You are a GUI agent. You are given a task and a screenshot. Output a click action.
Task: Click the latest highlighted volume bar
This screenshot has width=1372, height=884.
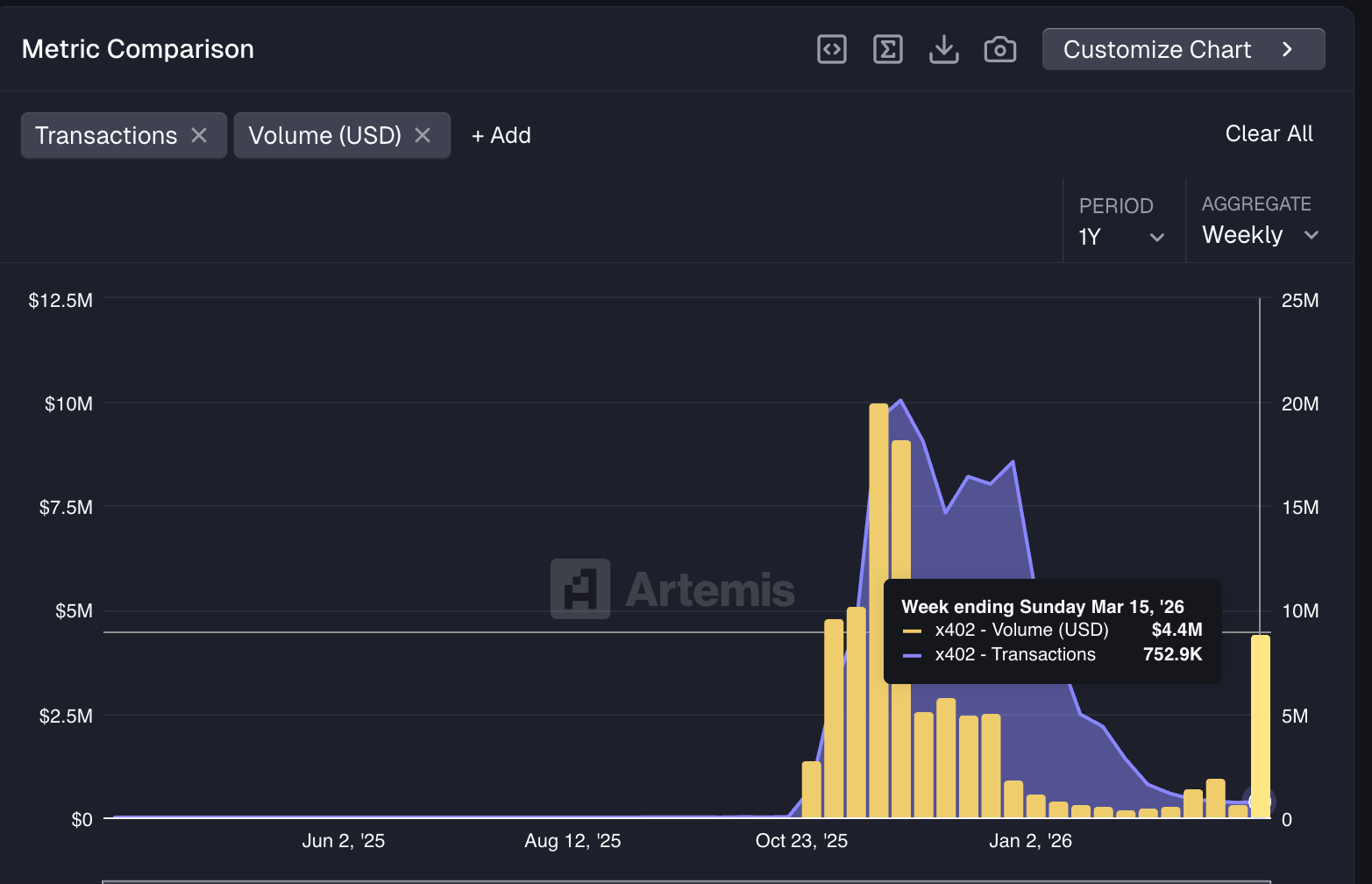[x=1260, y=726]
